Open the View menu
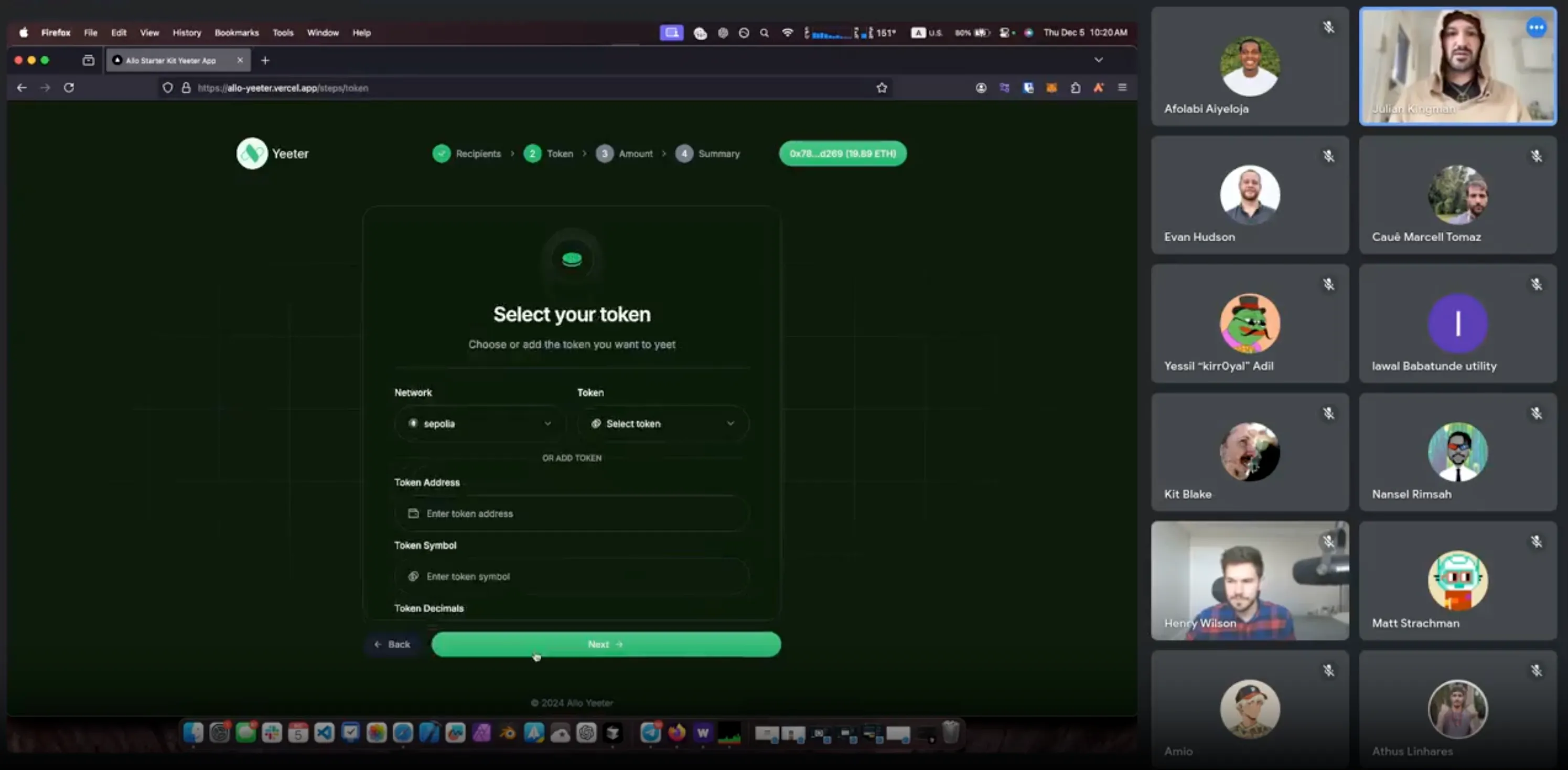Screen dimensions: 1568x770 tap(149, 33)
